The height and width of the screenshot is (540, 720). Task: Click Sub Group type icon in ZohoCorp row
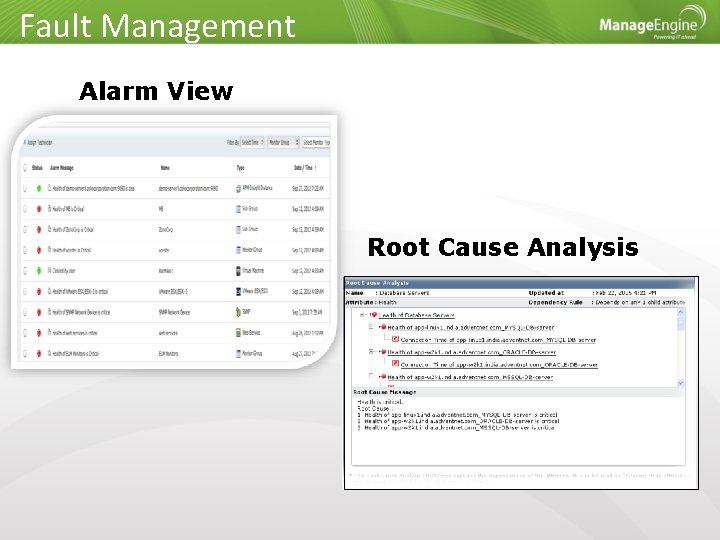coord(238,229)
